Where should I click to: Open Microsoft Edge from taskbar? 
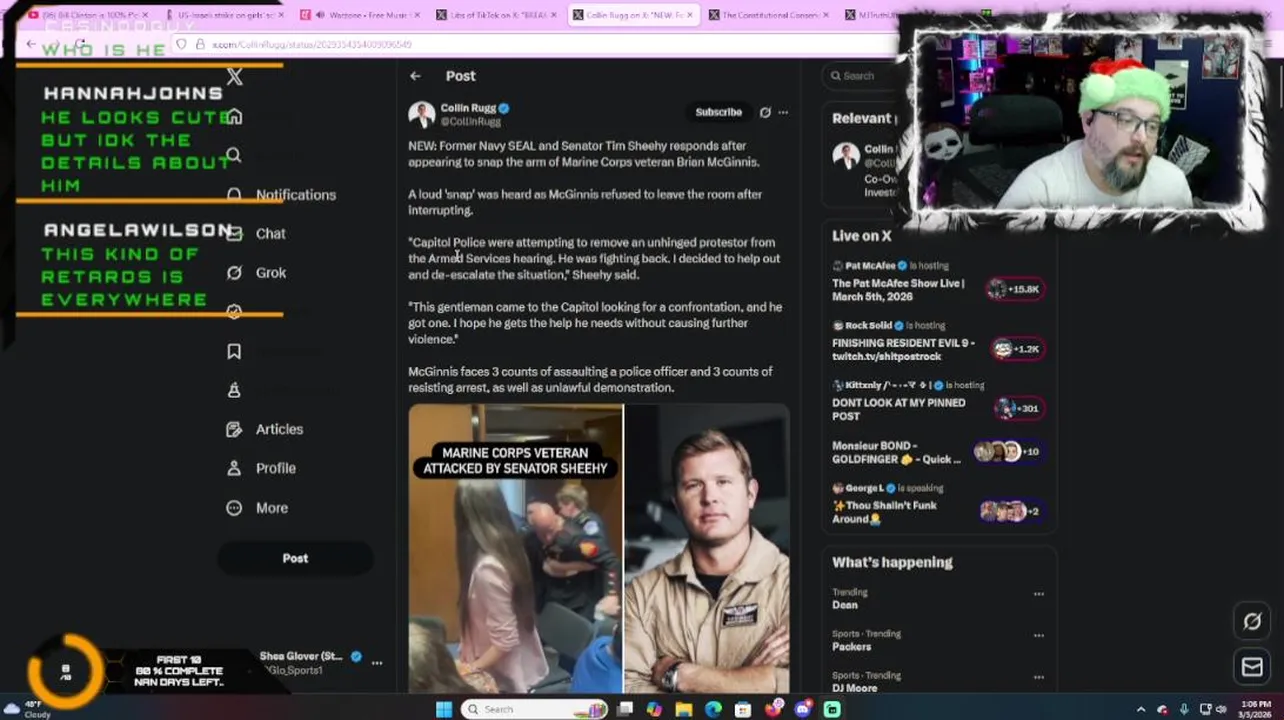point(713,710)
